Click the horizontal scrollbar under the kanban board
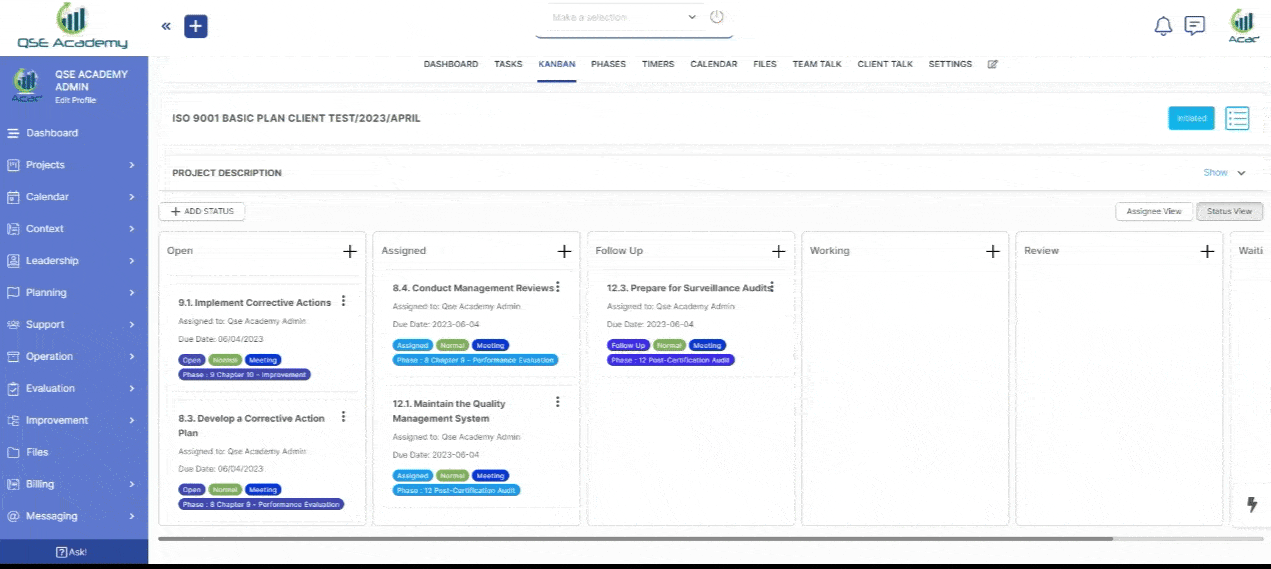The image size is (1271, 569). coord(635,539)
